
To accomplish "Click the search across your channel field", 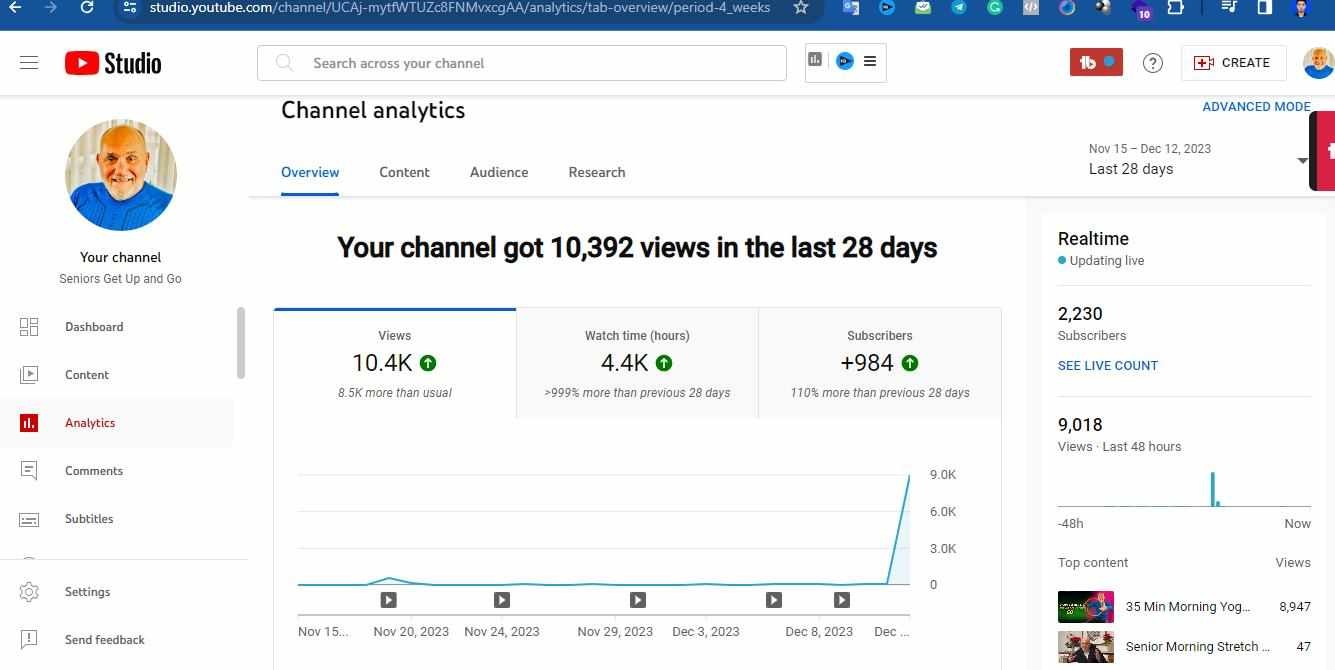I will tap(522, 63).
